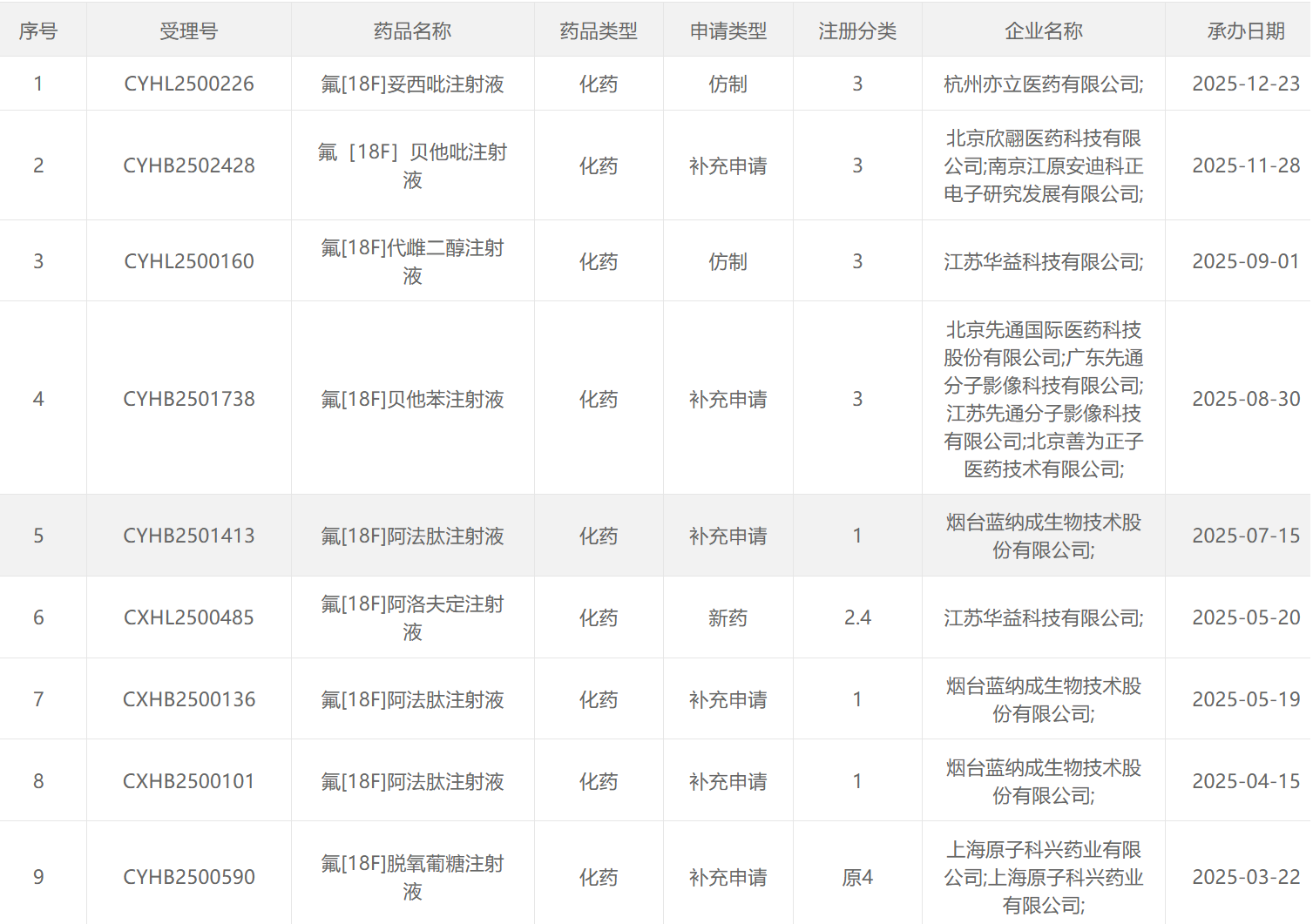1313x924 pixels.
Task: Click acceptance number CYHB2501413 in highlighted row
Action: click(x=189, y=536)
